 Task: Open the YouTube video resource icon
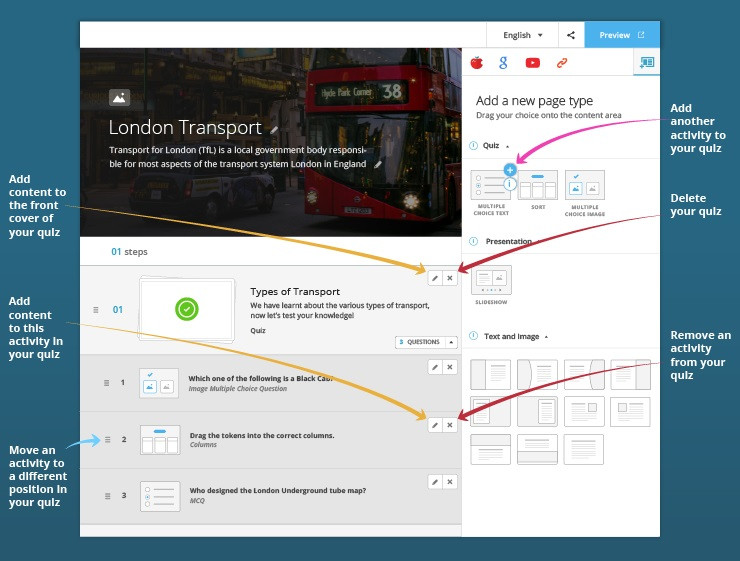(533, 63)
